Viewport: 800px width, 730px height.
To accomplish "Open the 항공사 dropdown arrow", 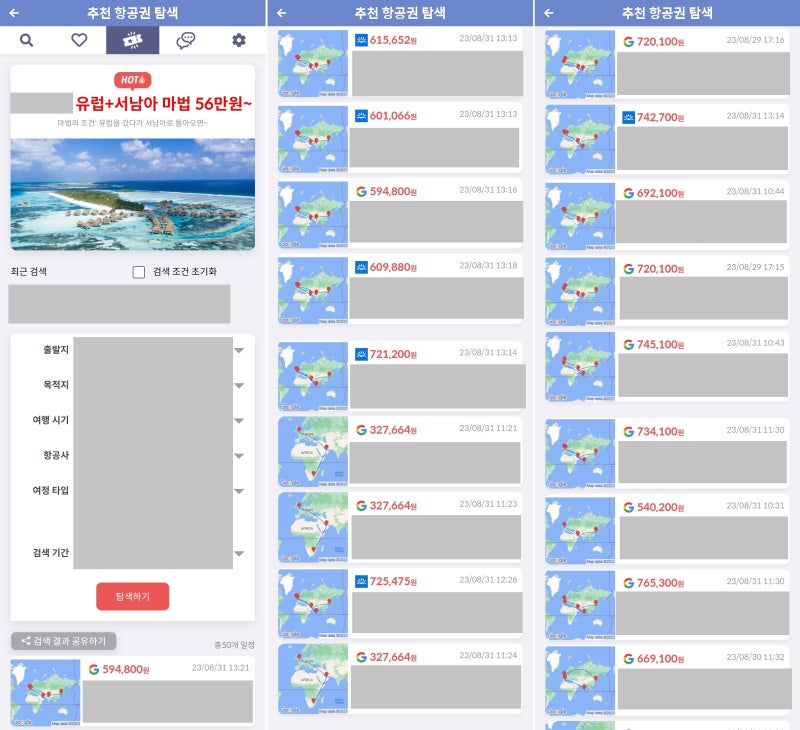I will coord(239,456).
